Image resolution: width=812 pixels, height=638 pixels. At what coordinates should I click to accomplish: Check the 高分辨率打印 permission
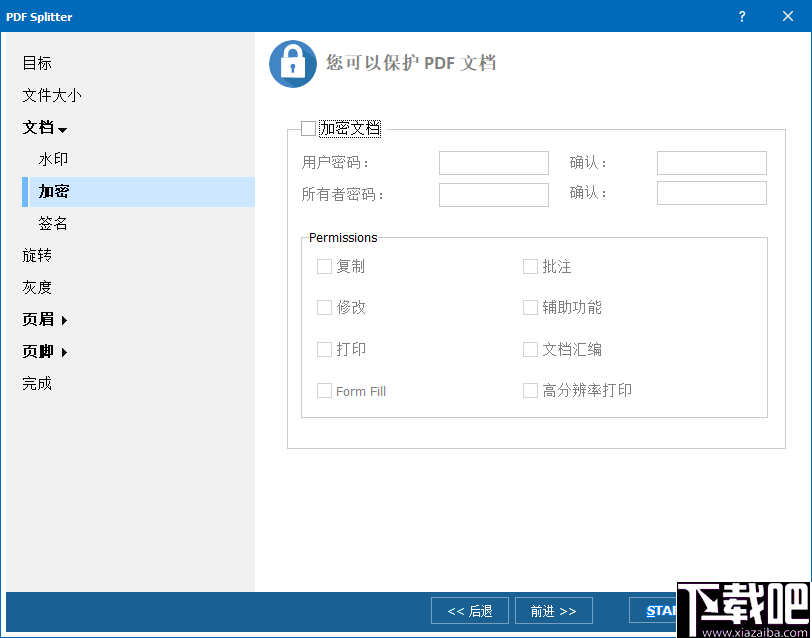[530, 390]
